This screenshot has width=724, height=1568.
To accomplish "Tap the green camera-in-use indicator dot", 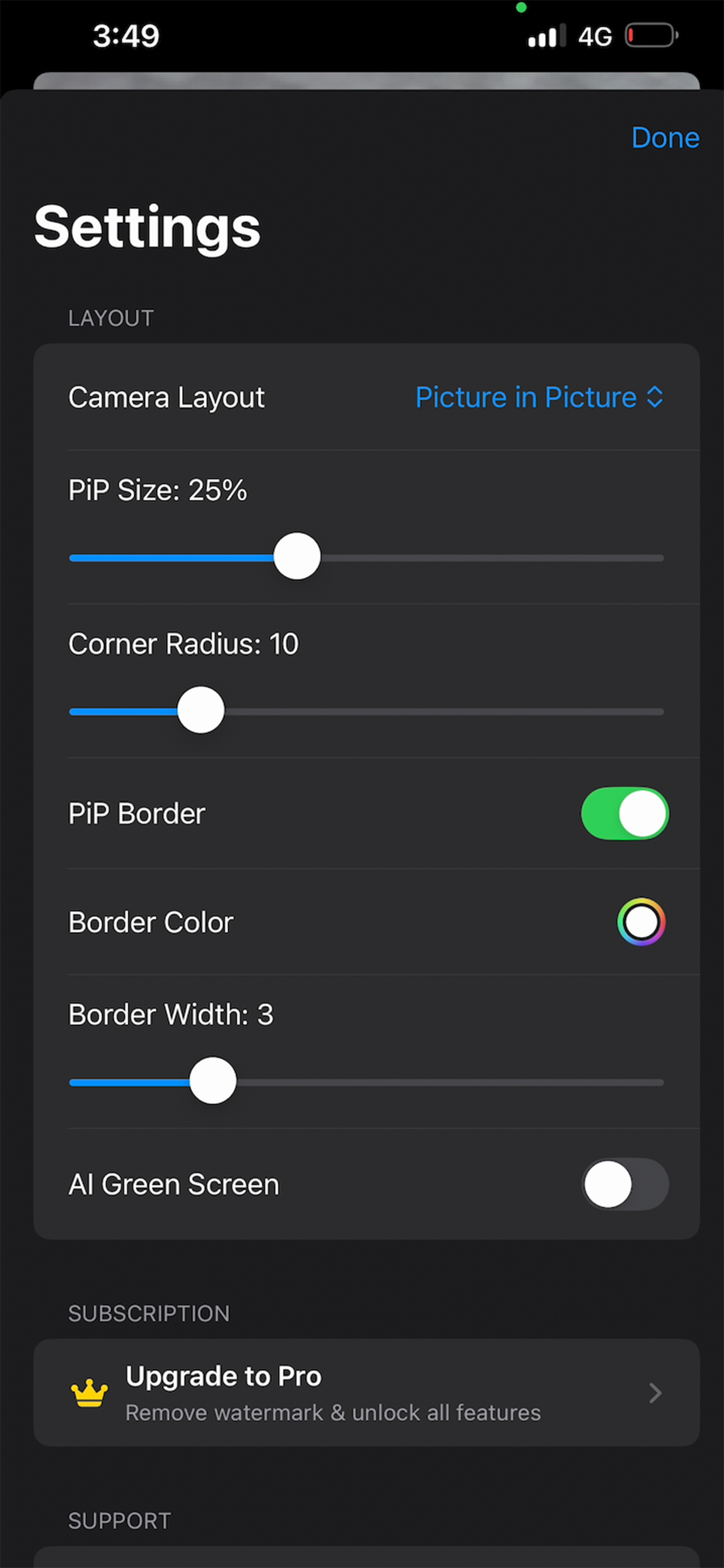I will (521, 8).
